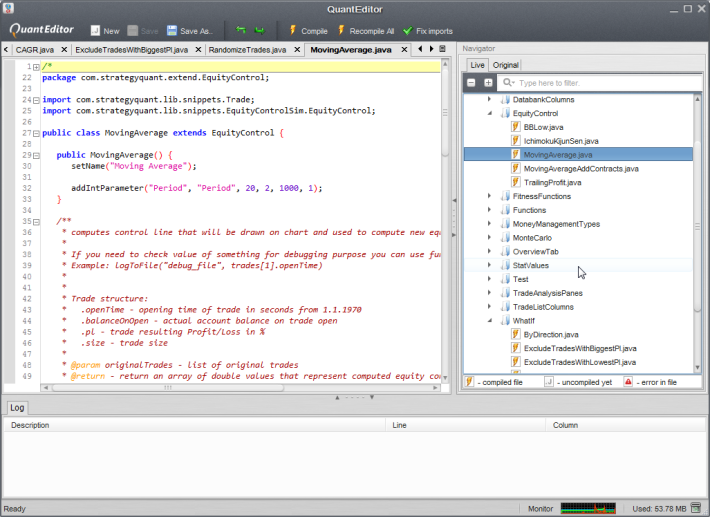Viewport: 710px width, 517px height.
Task: Click the Log tab
Action: coord(17,408)
